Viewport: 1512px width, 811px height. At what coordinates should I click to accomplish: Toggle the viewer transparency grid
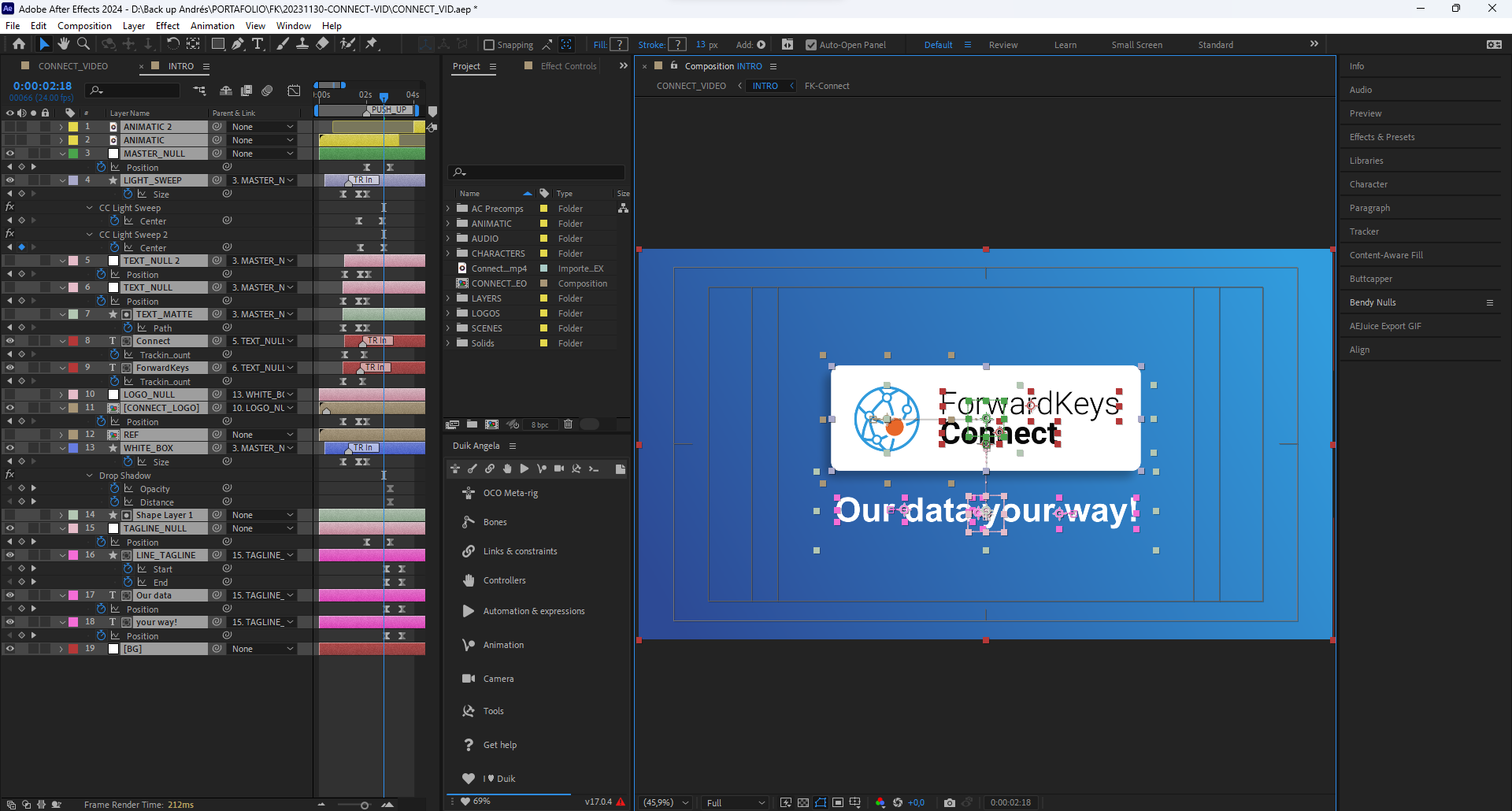(x=803, y=802)
